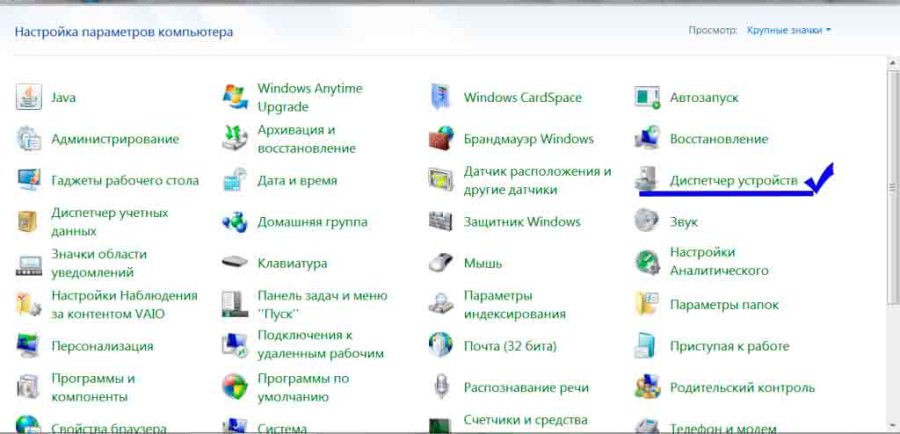Click the Звук speaker icon
Image resolution: width=900 pixels, height=434 pixels.
tap(648, 222)
